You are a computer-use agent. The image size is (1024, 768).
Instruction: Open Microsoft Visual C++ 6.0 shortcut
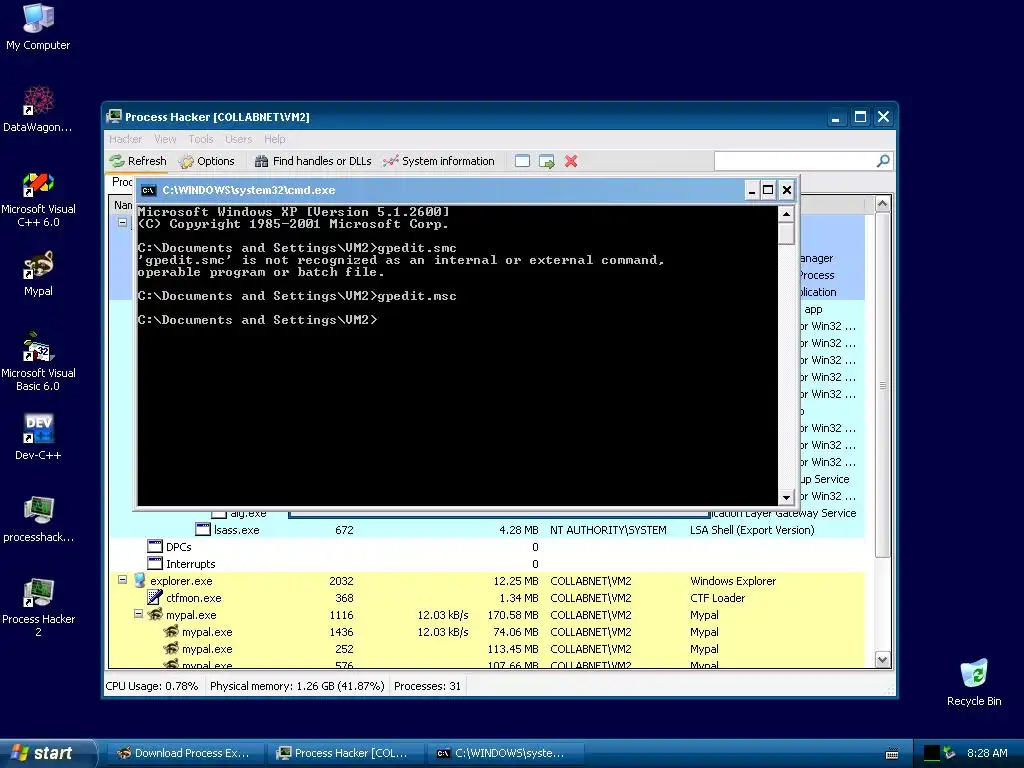(38, 199)
